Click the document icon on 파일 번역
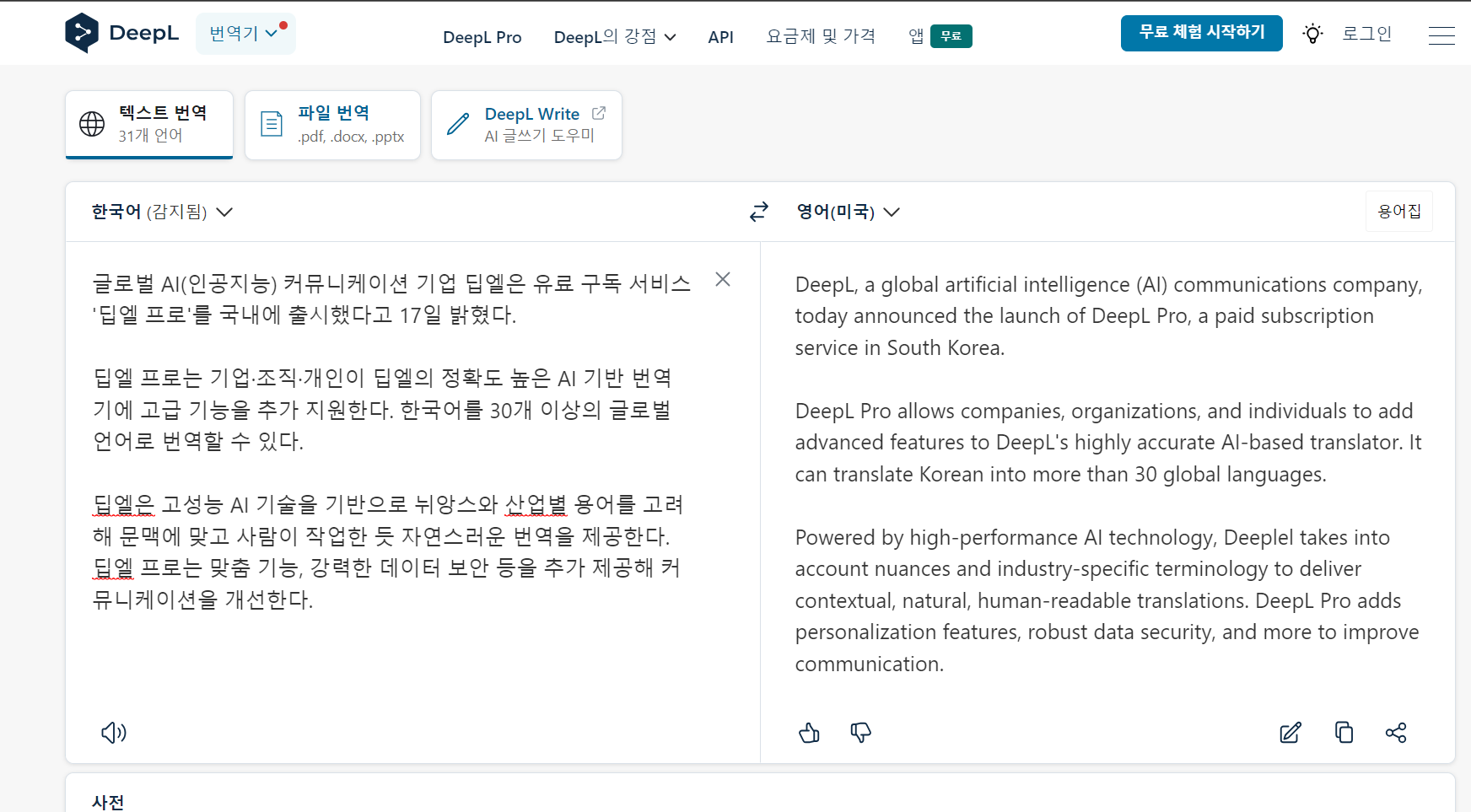The width and height of the screenshot is (1471, 812). (x=272, y=124)
